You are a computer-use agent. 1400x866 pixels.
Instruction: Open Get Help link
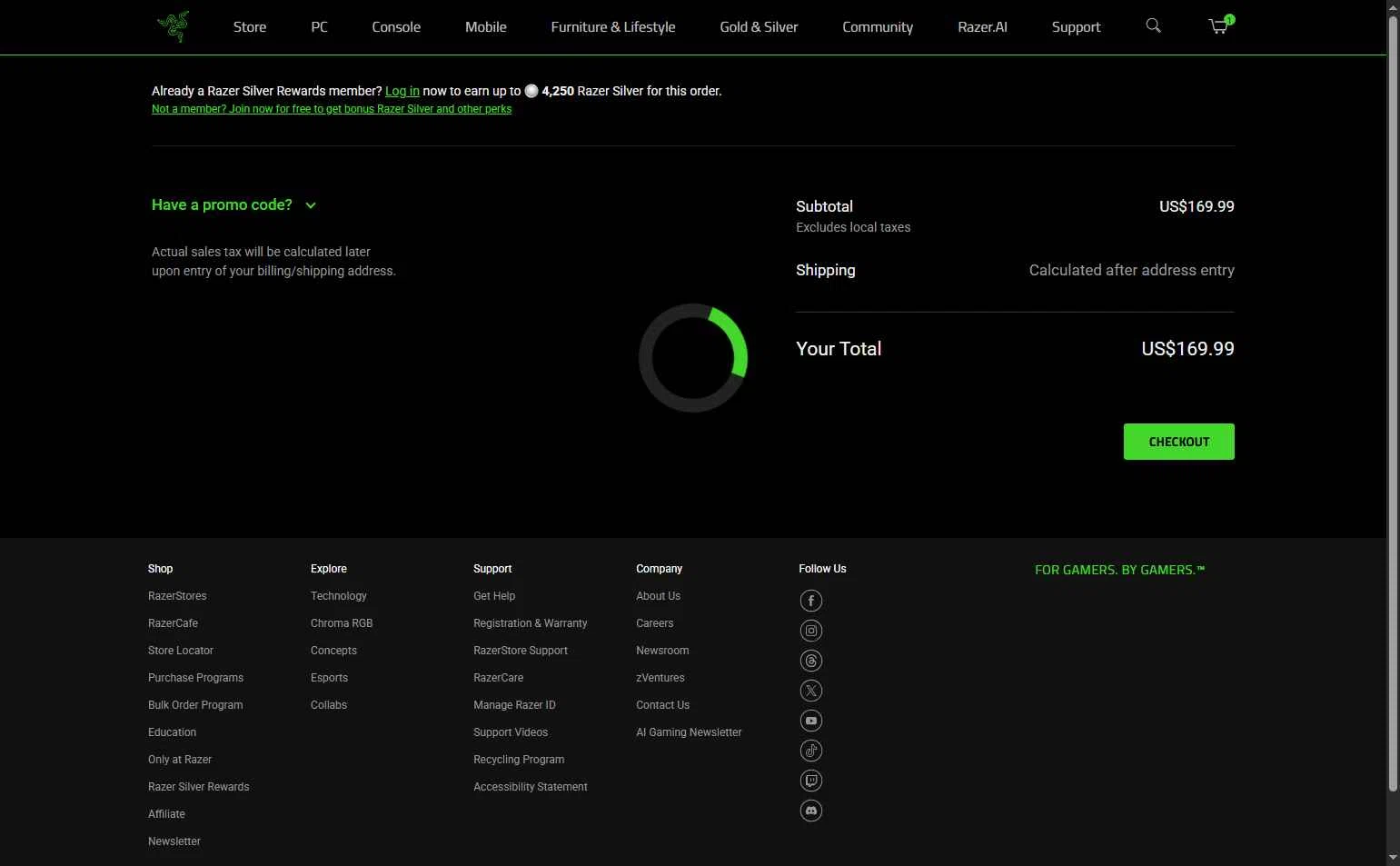click(x=494, y=596)
